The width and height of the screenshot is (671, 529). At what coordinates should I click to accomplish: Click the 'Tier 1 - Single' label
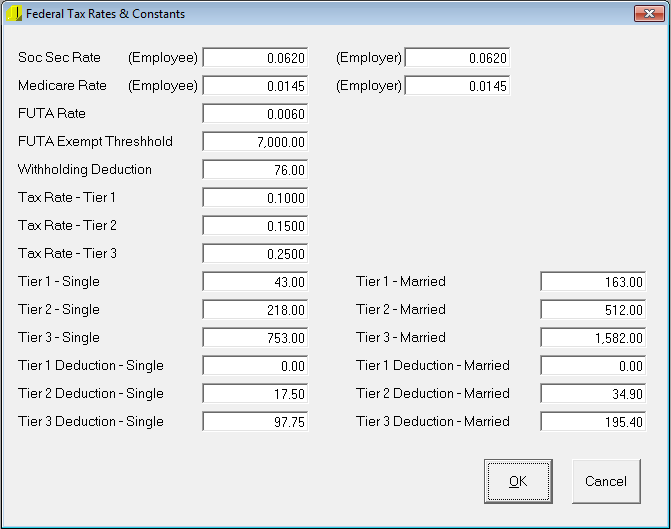click(59, 282)
